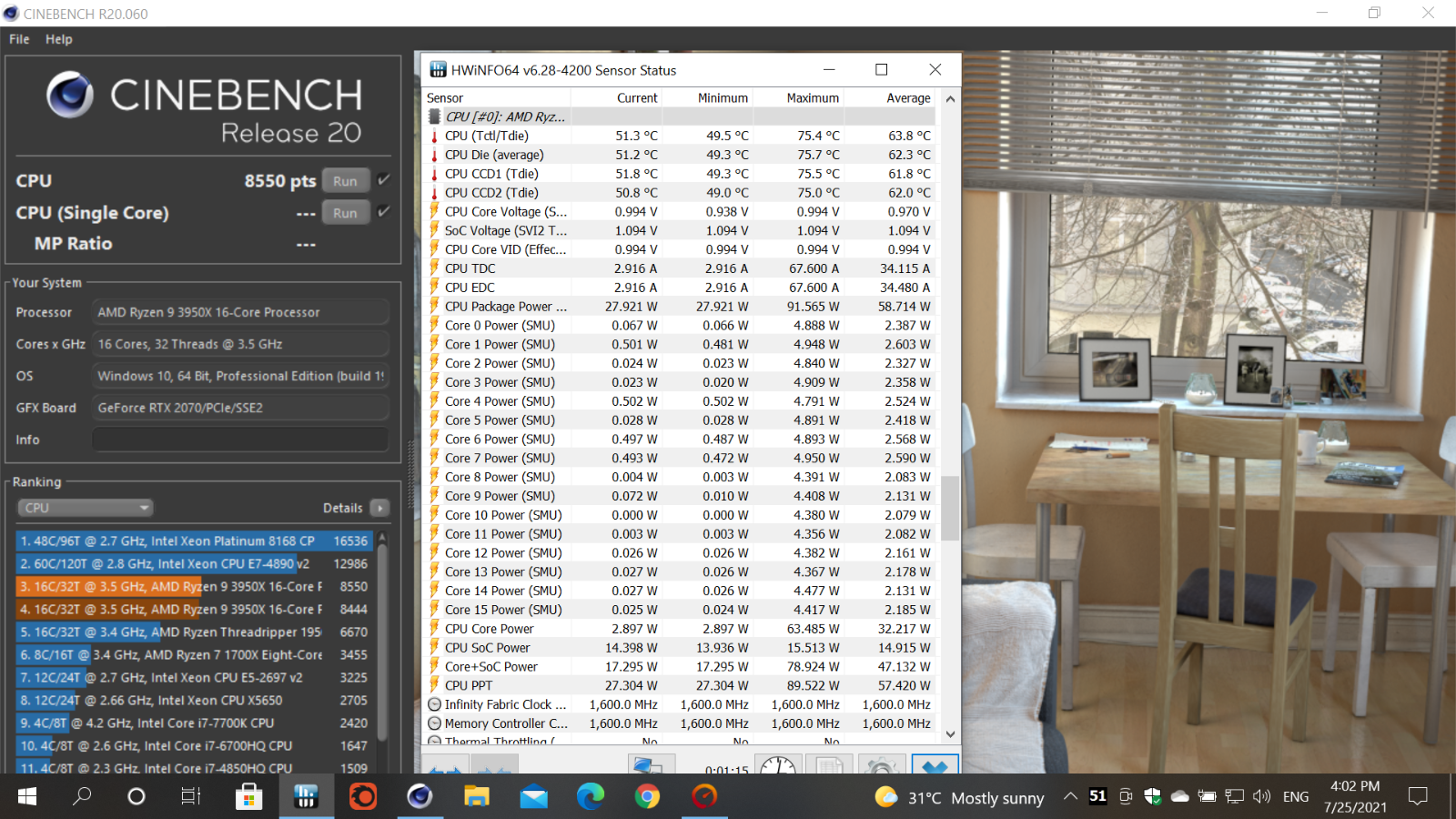1456x819 pixels.
Task: Select ranking entry 9 Core i7-7700K
Action: [x=194, y=723]
